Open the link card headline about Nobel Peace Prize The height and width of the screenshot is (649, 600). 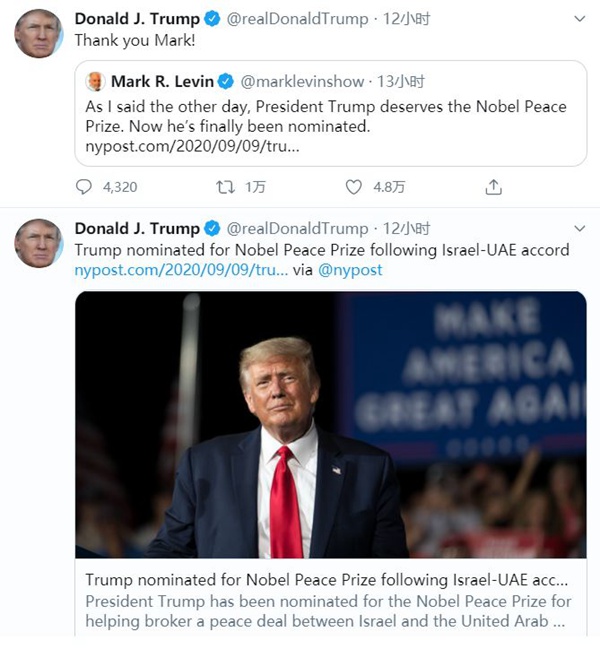326,580
